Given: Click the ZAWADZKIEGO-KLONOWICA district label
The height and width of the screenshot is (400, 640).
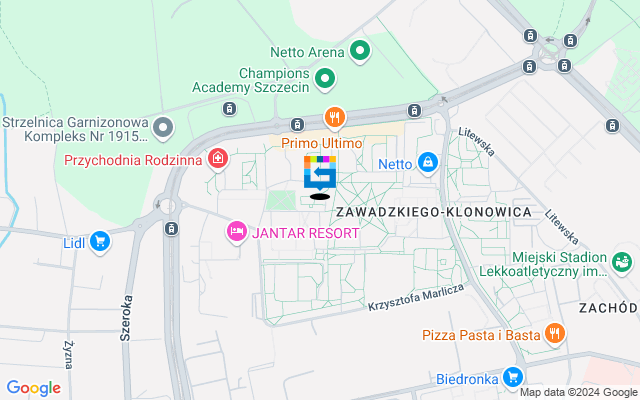Looking at the screenshot, I should 433,212.
